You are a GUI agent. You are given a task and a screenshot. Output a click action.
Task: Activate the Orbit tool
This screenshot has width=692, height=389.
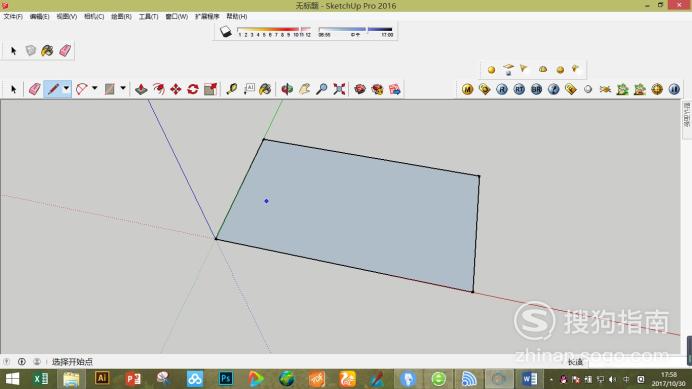click(x=287, y=89)
